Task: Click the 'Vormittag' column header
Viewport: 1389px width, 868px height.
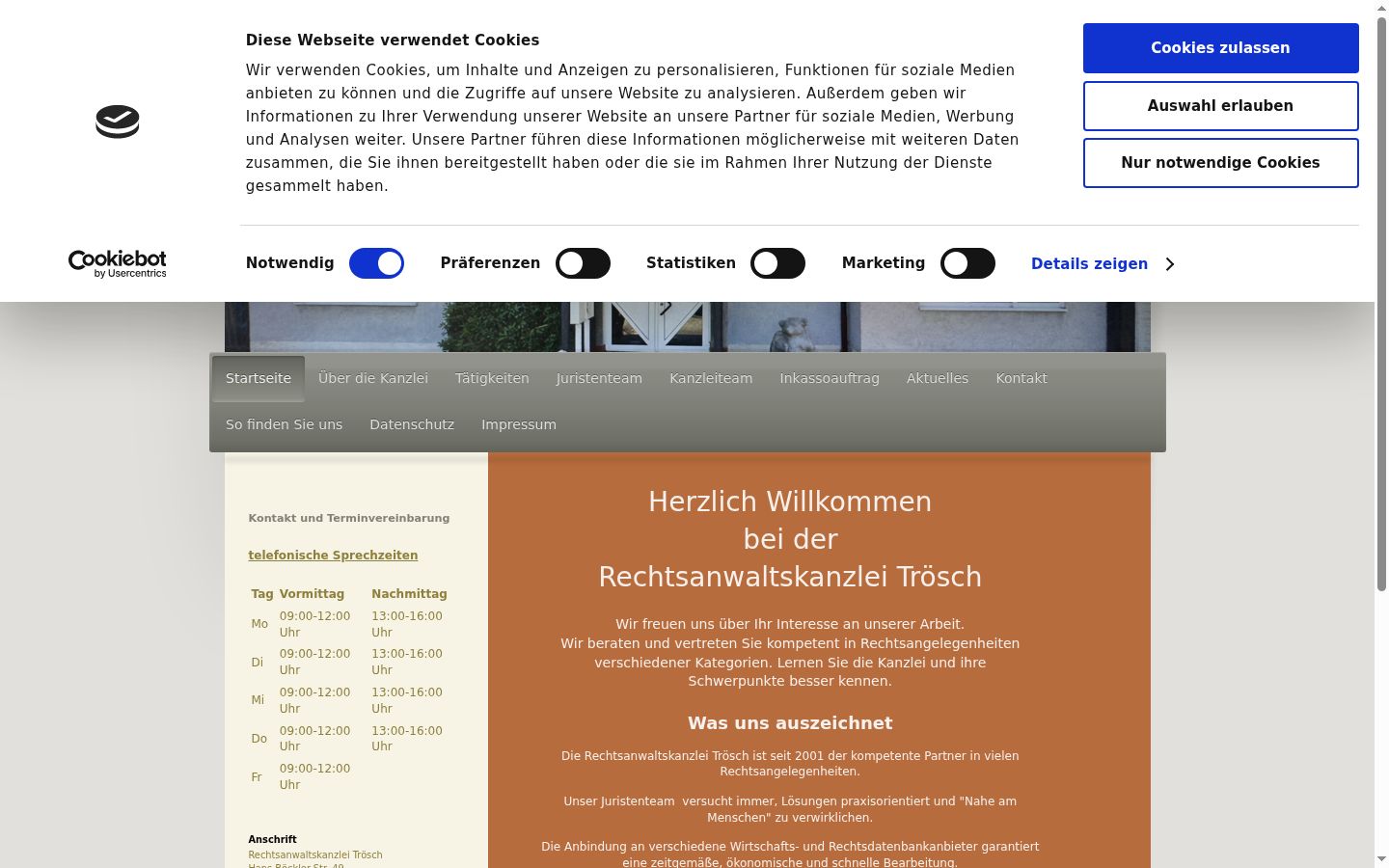Action: [312, 594]
